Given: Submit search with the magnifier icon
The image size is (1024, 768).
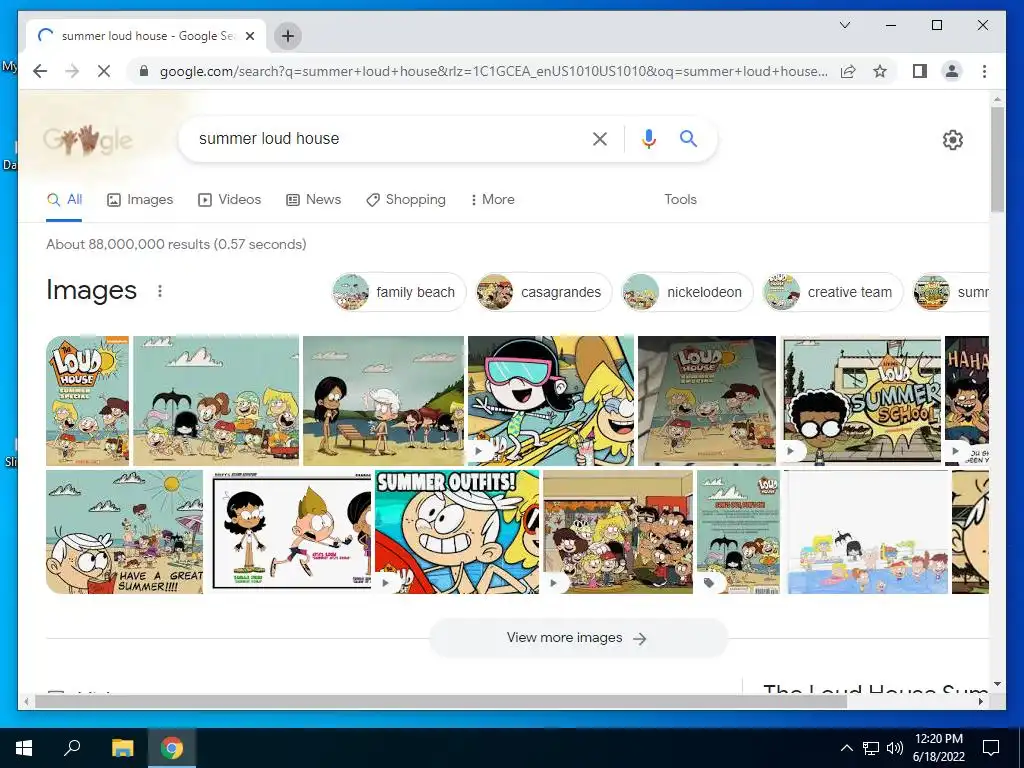Looking at the screenshot, I should point(688,138).
